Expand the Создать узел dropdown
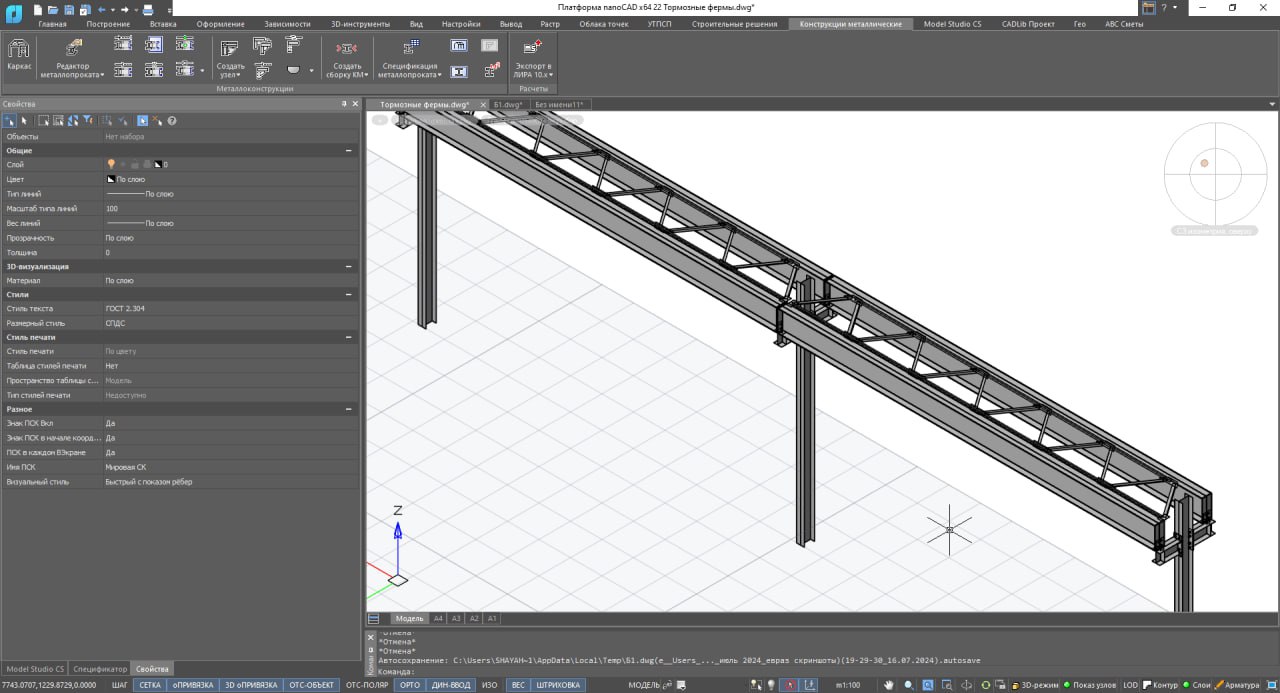 tap(230, 74)
